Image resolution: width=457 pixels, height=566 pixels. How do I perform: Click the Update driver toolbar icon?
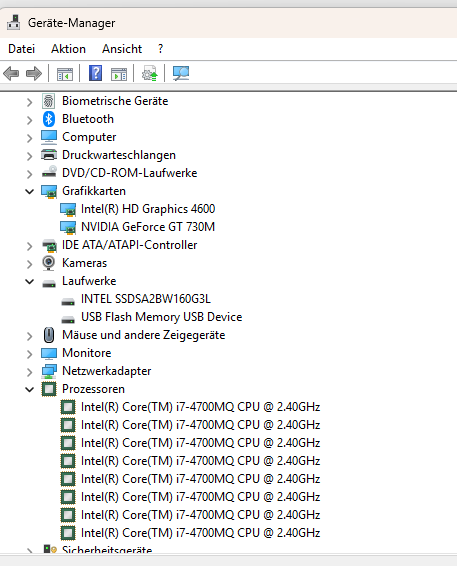(150, 73)
